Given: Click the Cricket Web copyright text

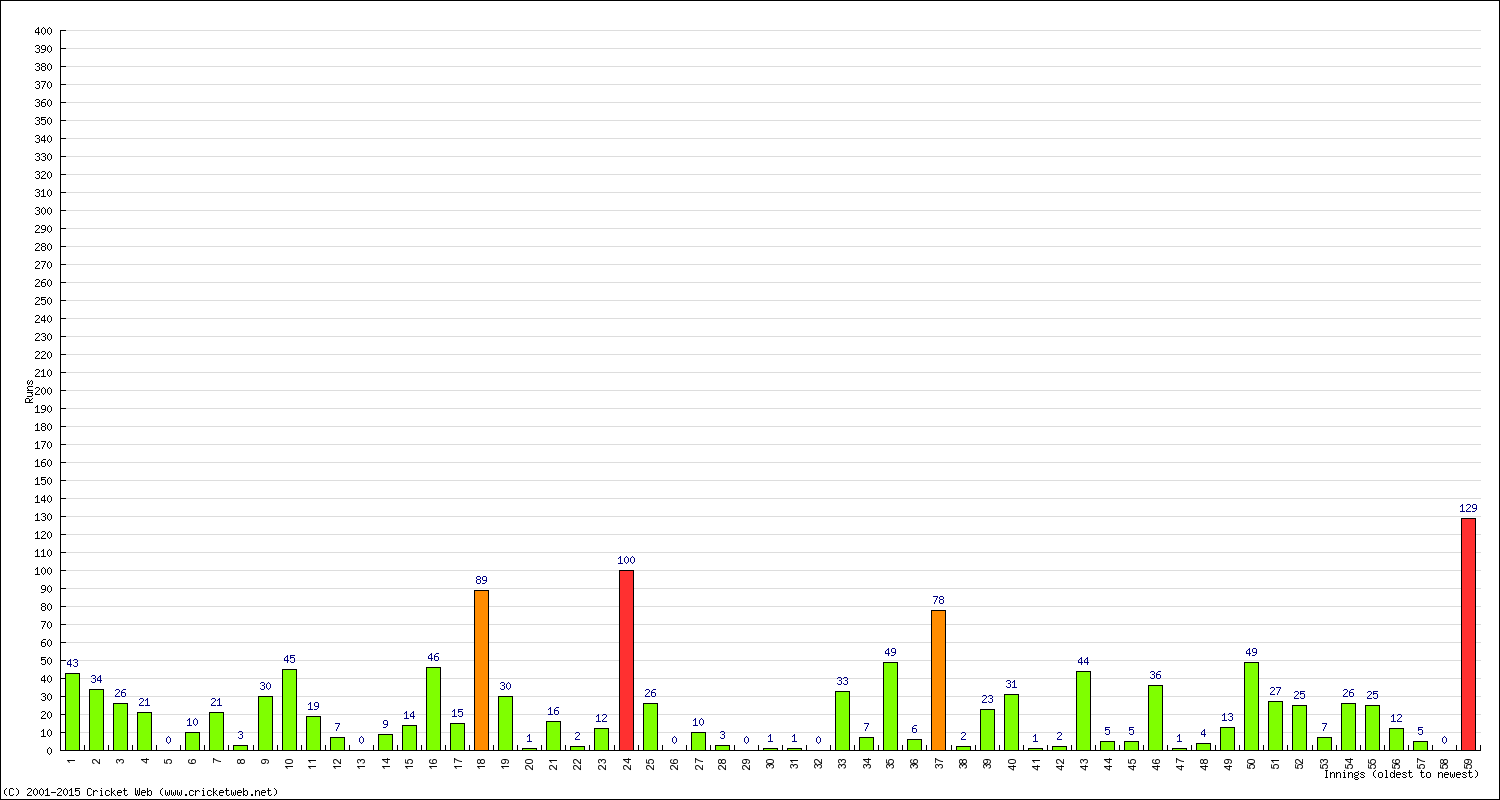Looking at the screenshot, I should pyautogui.click(x=140, y=792).
